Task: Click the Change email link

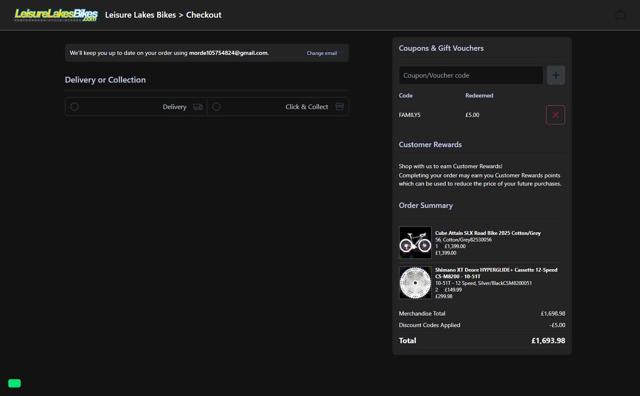Action: (322, 53)
